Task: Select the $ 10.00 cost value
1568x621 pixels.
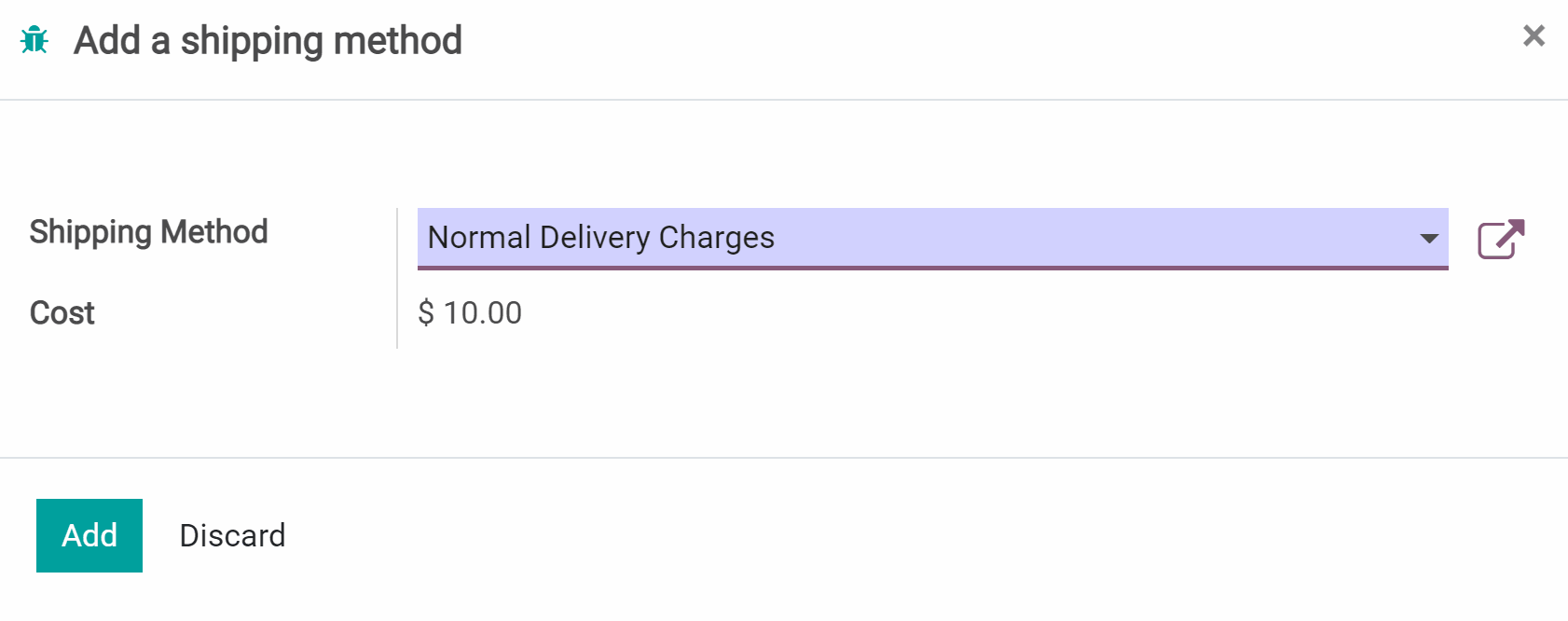Action: [x=470, y=313]
